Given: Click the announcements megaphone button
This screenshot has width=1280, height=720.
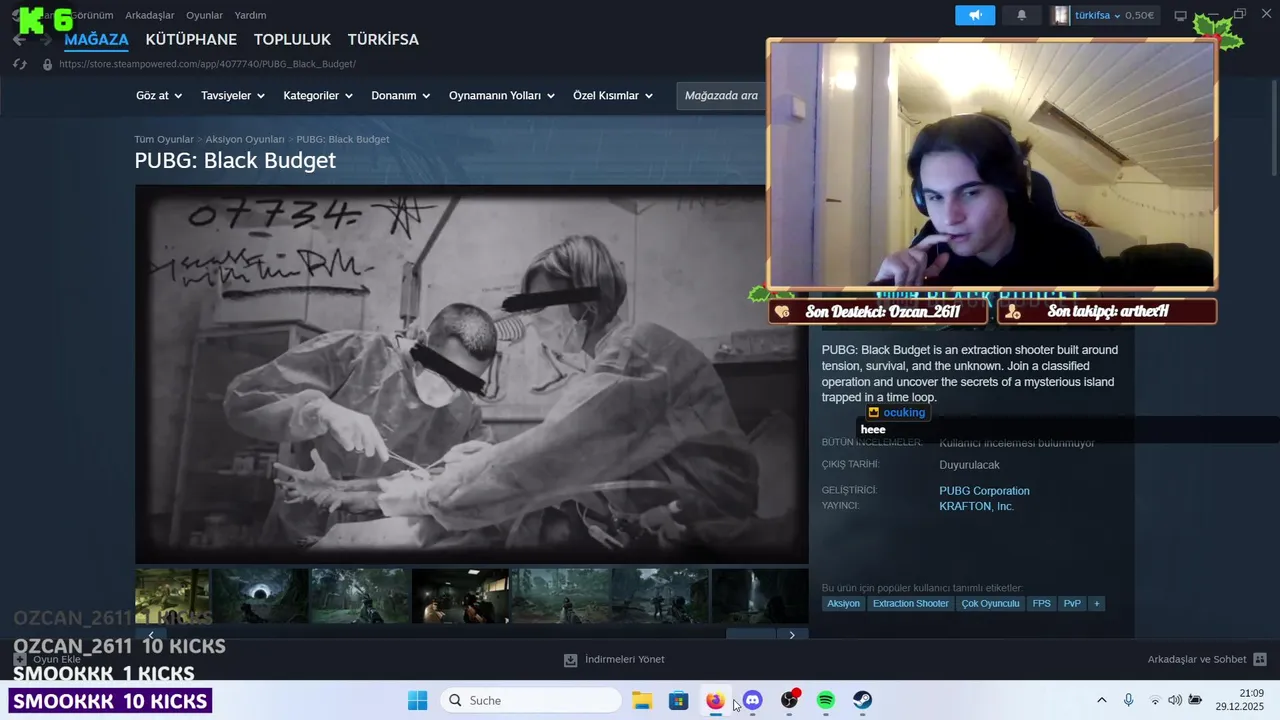Looking at the screenshot, I should (x=975, y=15).
